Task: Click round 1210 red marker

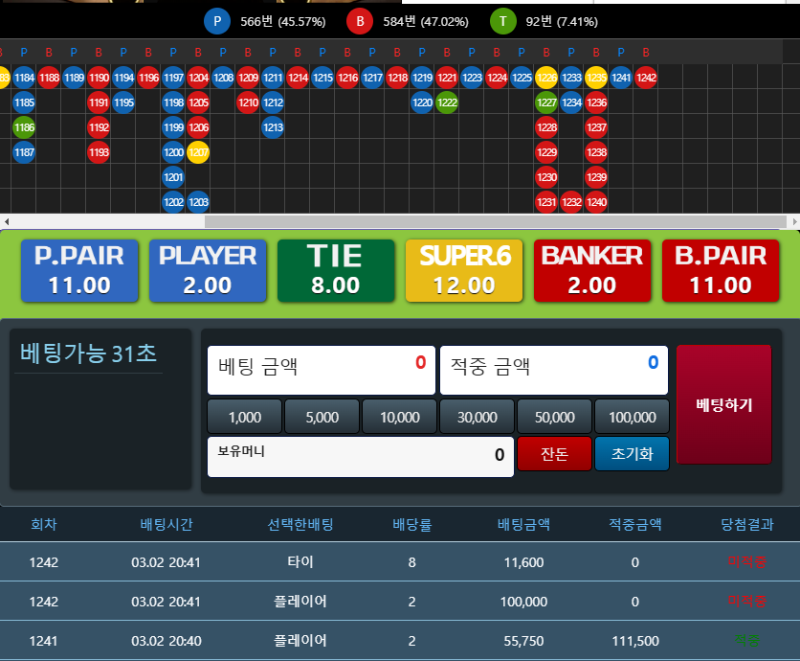Action: pos(248,103)
